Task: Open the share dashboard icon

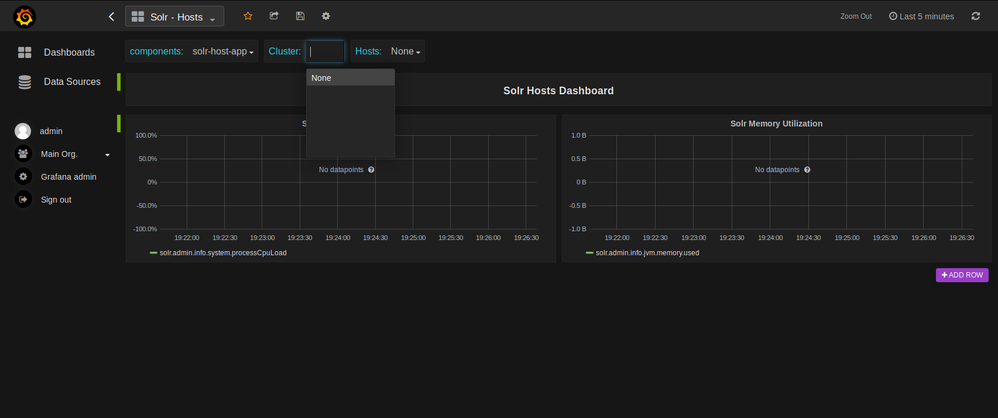Action: [x=274, y=16]
